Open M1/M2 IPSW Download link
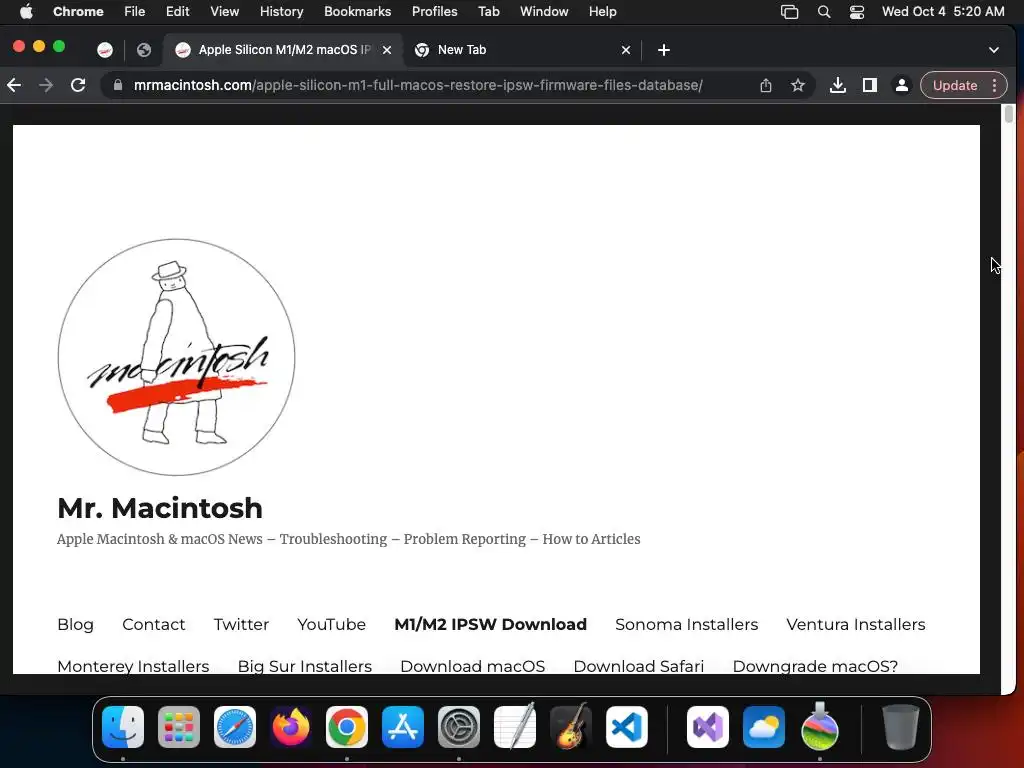The height and width of the screenshot is (768, 1024). click(490, 624)
